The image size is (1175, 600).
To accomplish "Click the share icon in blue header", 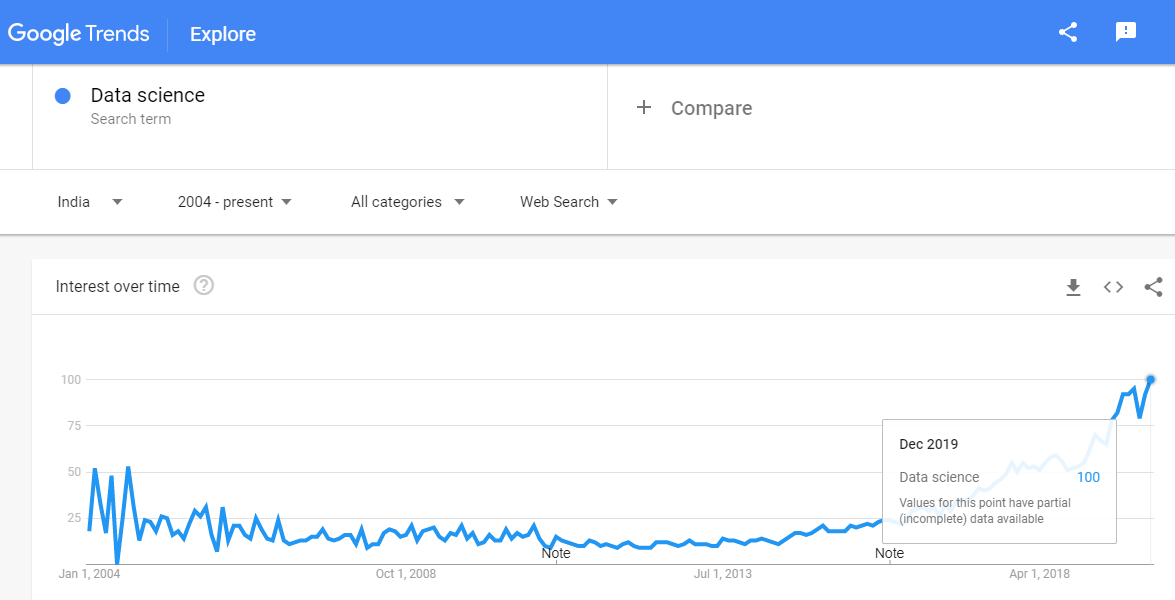I will tap(1068, 32).
